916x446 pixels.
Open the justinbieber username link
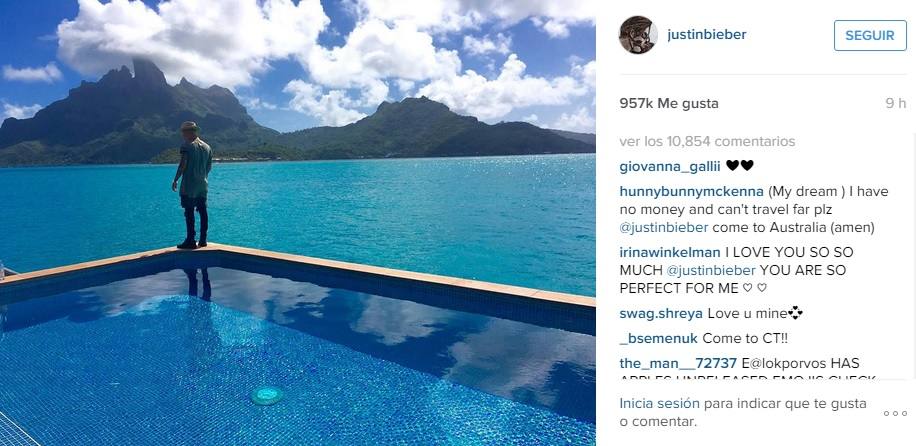tap(707, 34)
